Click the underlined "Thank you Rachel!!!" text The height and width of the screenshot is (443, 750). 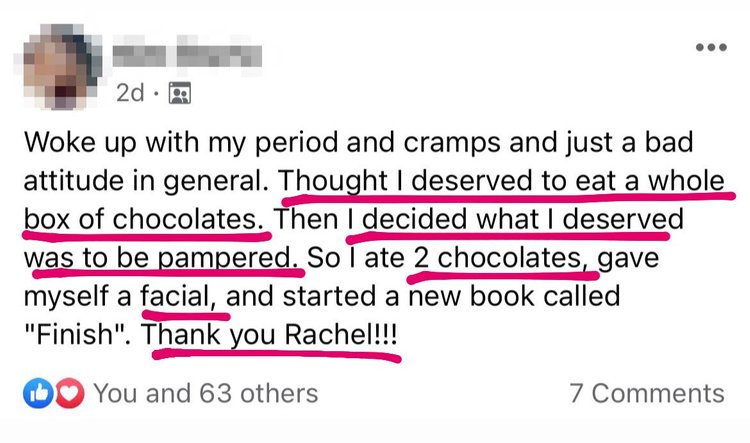(270, 335)
